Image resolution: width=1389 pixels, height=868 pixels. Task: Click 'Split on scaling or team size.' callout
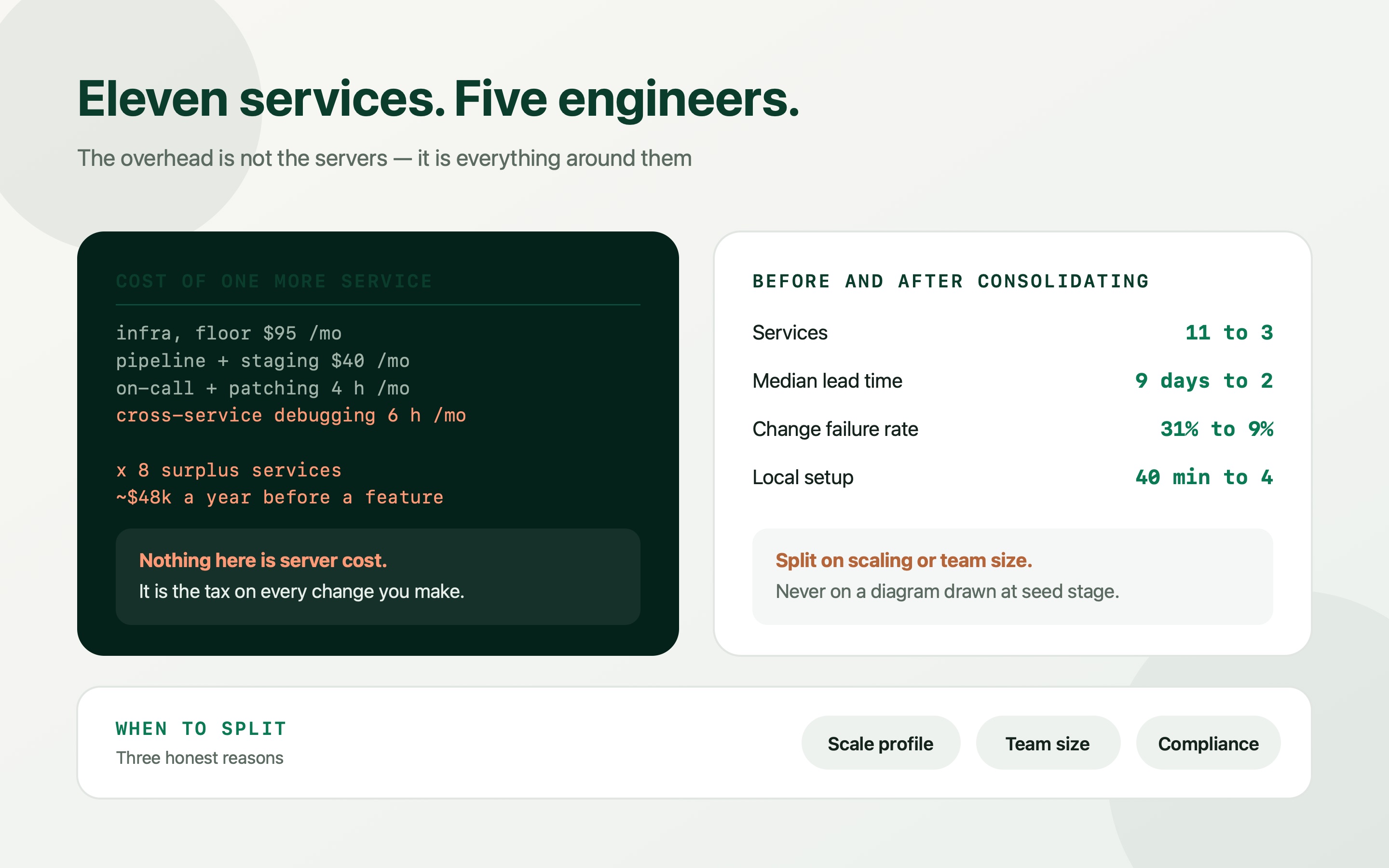tap(903, 560)
